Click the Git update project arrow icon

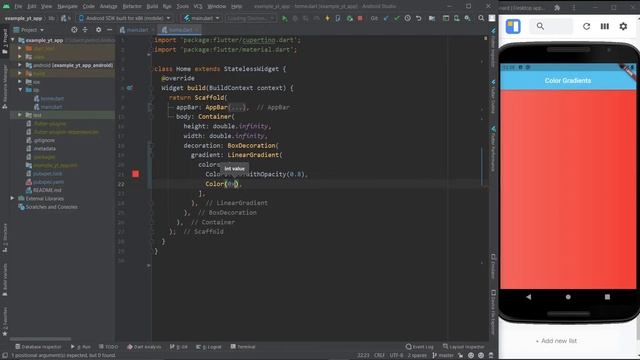click(x=386, y=18)
